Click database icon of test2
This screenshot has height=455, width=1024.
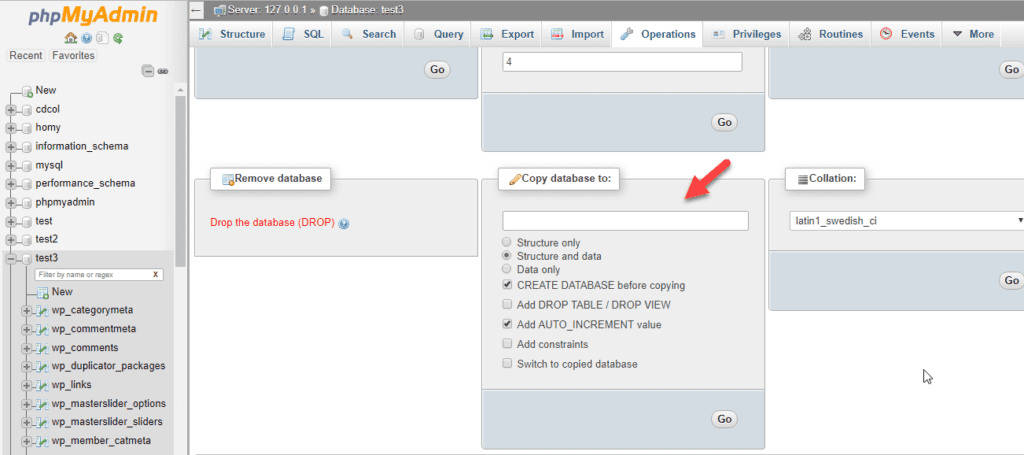[27, 240]
